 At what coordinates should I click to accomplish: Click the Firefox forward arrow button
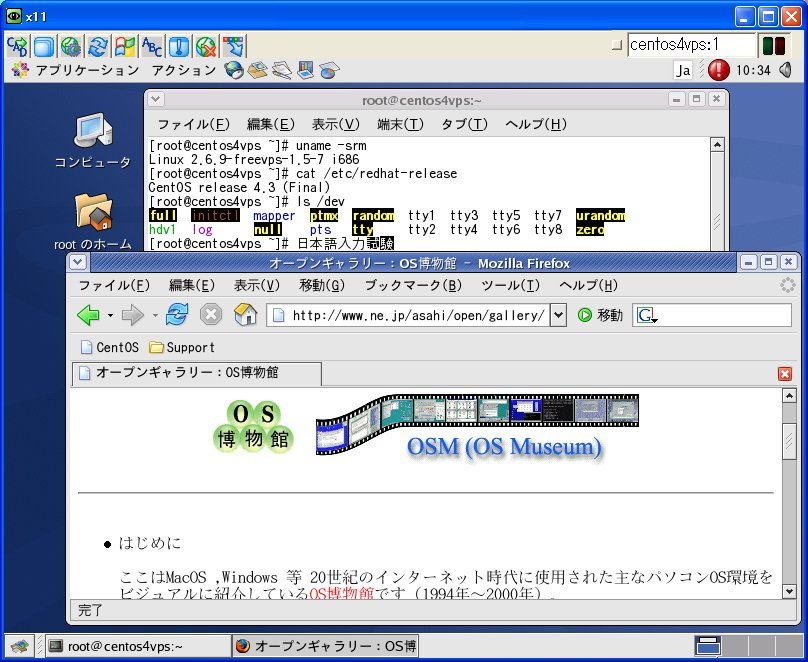pyautogui.click(x=133, y=315)
